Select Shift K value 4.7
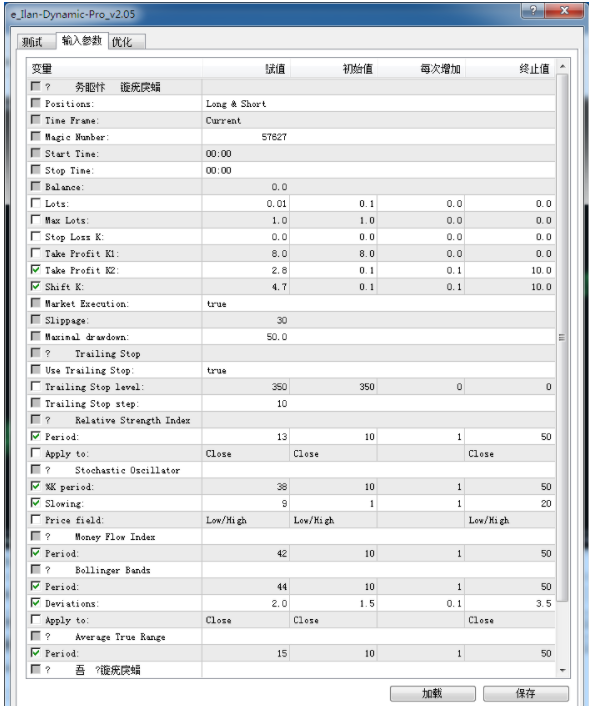 click(279, 287)
